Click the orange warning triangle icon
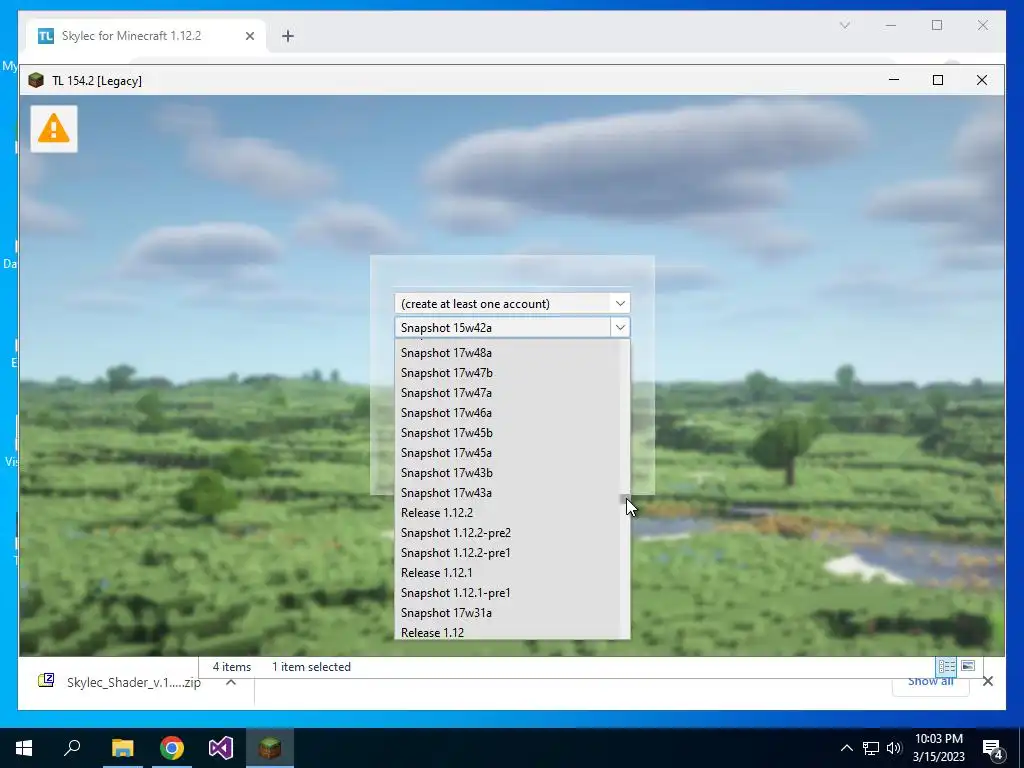 (54, 129)
